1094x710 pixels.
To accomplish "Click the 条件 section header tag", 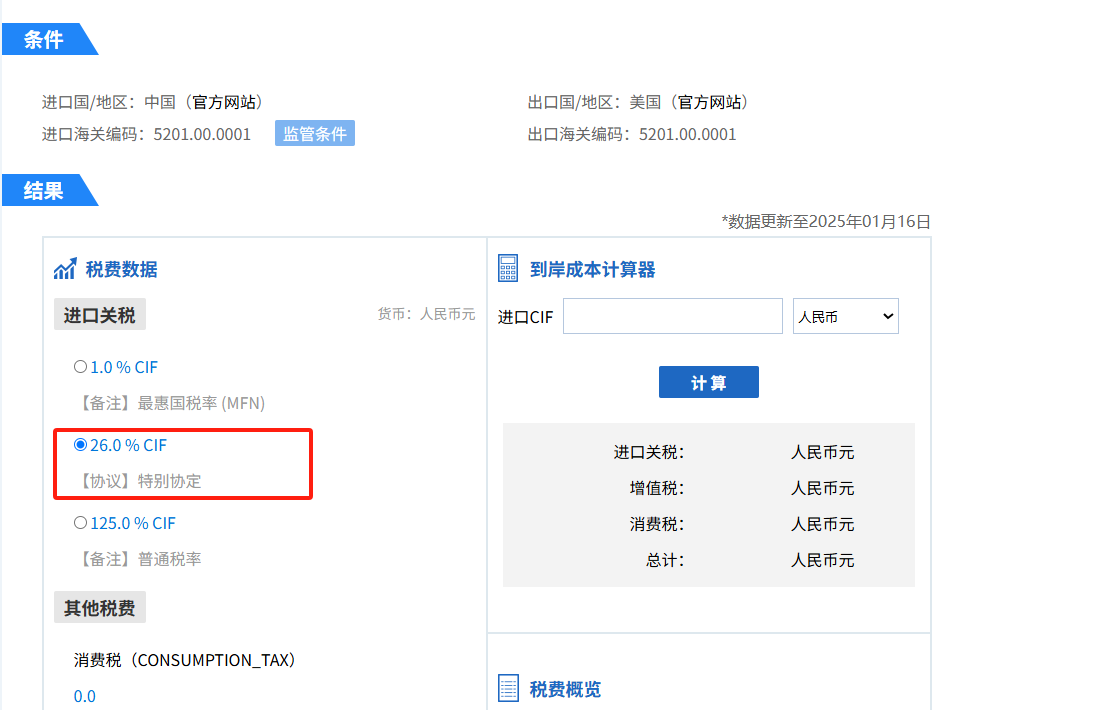I will [x=44, y=40].
